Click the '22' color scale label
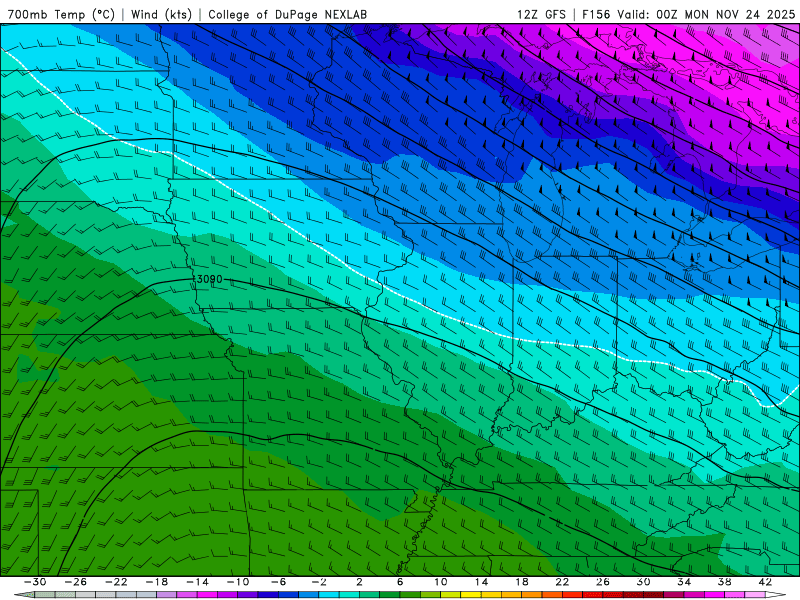Screen dimensions: 800x600 562,582
